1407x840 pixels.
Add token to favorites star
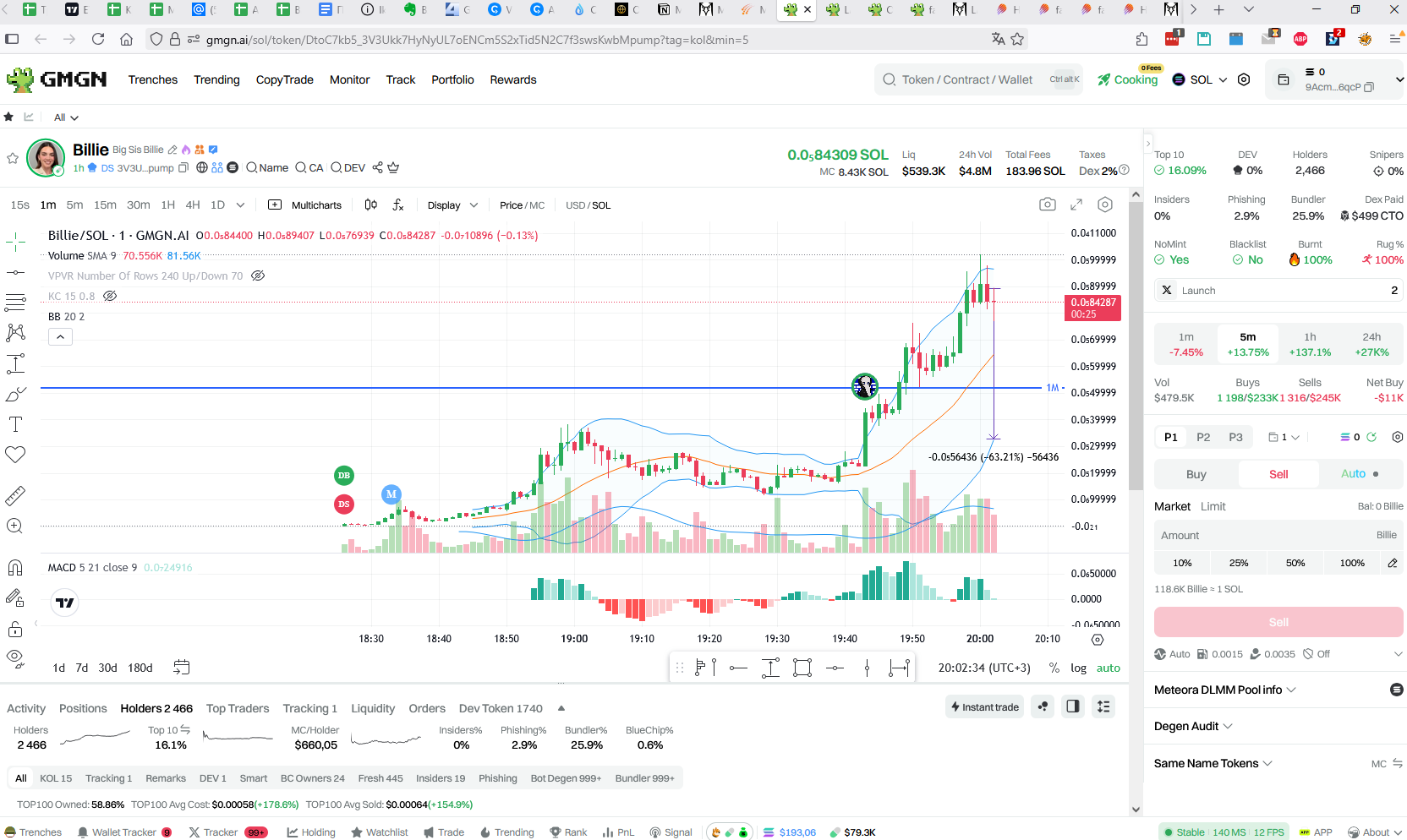[13, 158]
